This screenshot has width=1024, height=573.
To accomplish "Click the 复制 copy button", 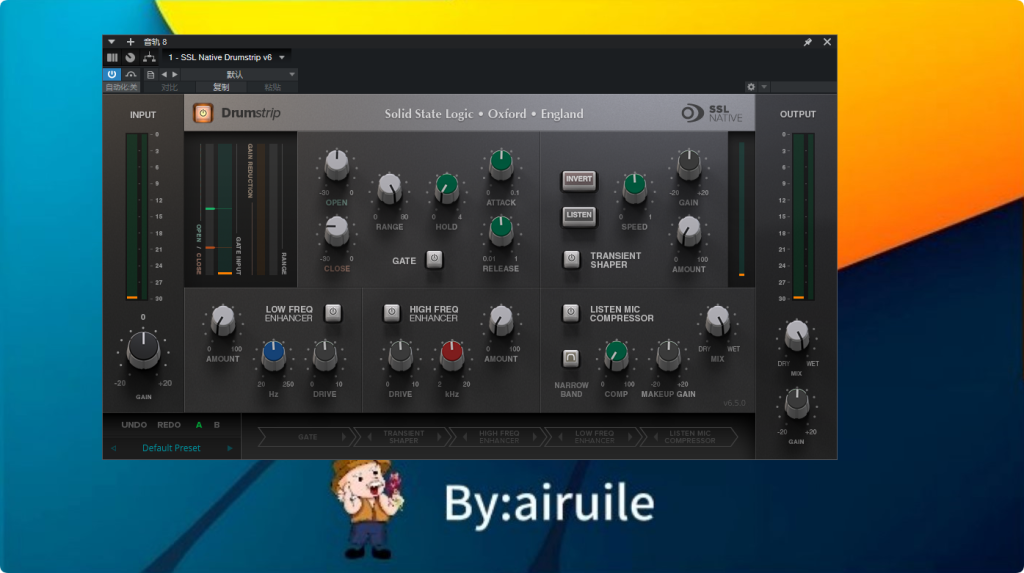I will [x=221, y=87].
